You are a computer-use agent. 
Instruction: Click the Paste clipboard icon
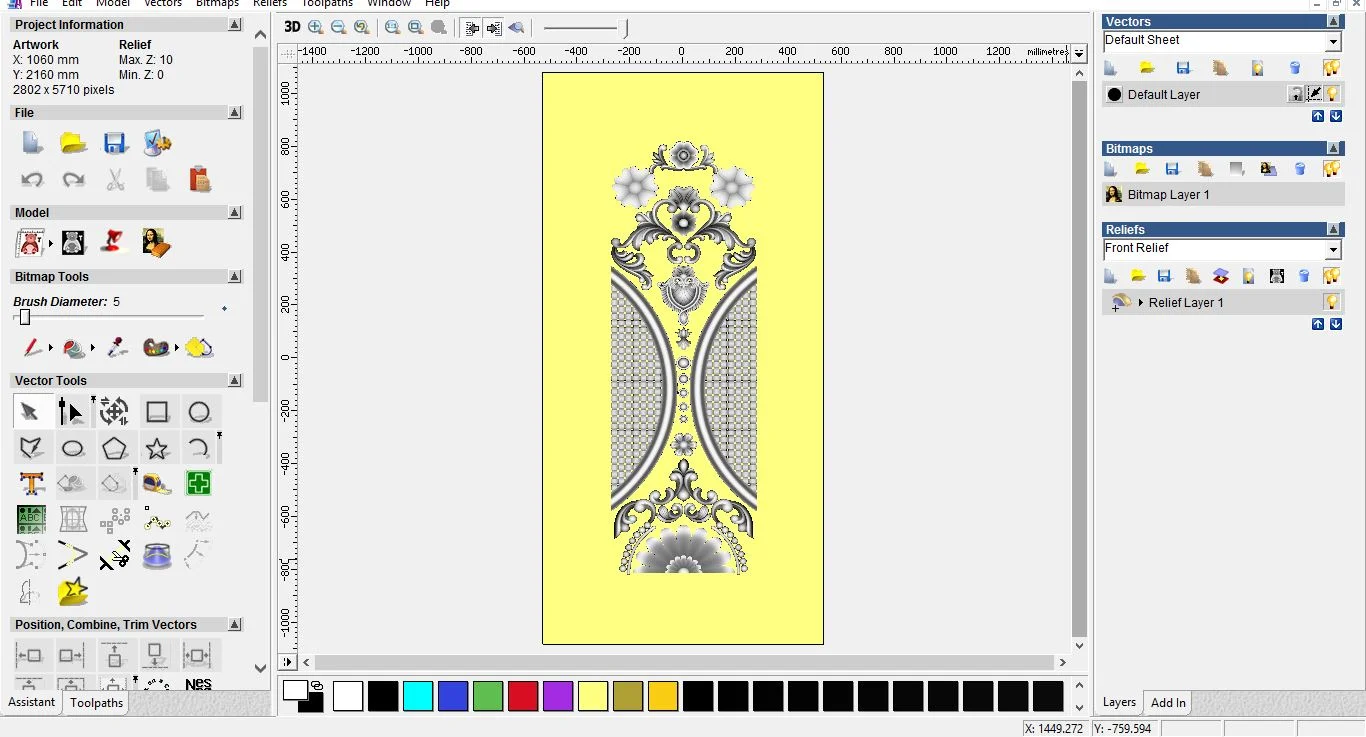pyautogui.click(x=200, y=180)
